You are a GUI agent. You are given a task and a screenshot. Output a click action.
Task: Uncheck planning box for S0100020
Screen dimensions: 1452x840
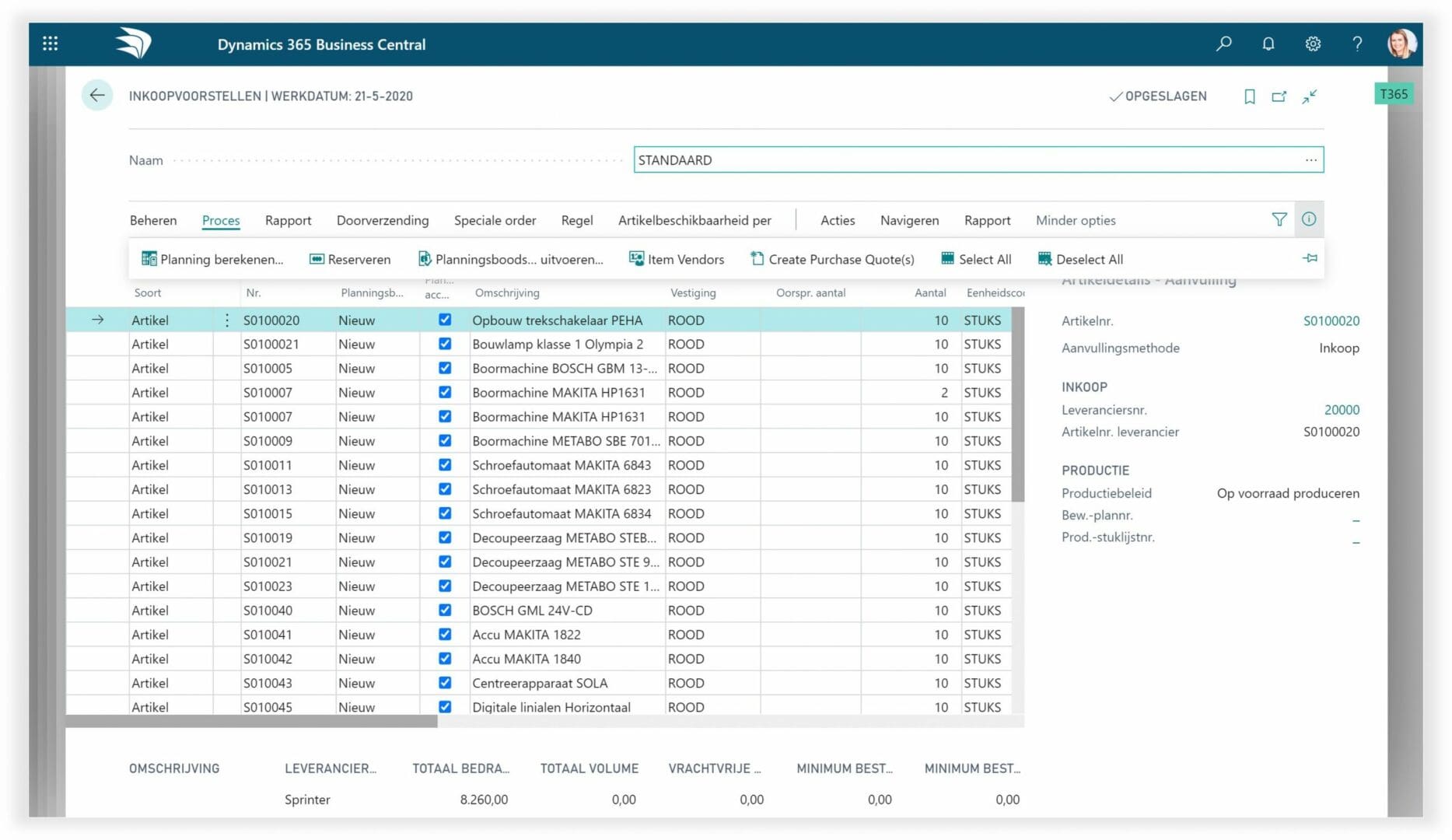click(445, 320)
